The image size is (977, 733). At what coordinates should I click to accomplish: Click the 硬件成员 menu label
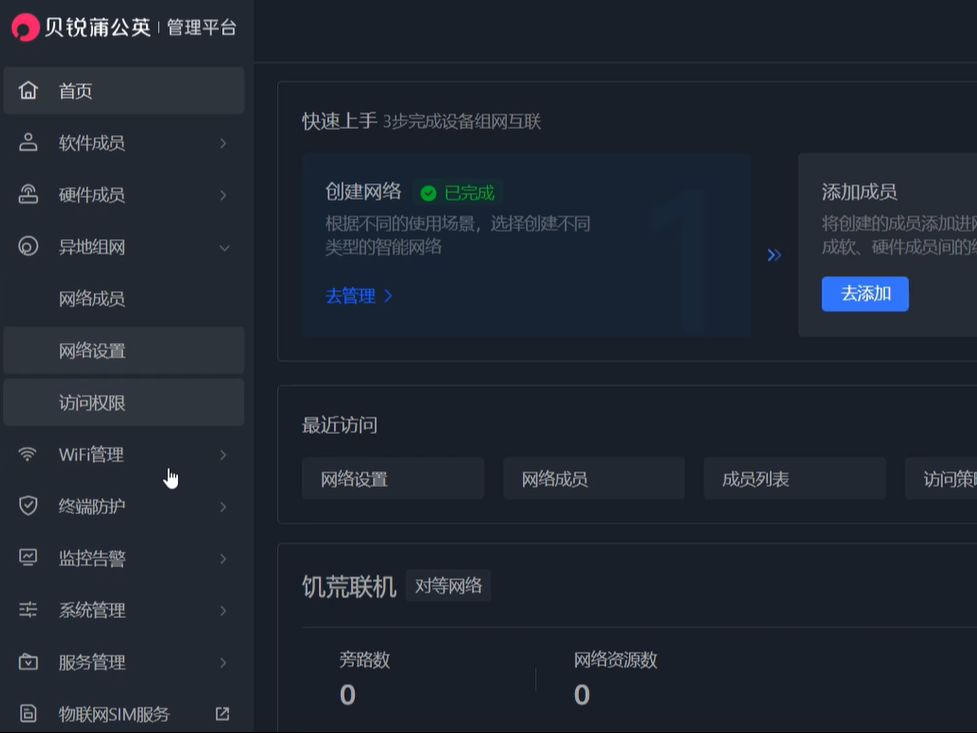[x=92, y=194]
